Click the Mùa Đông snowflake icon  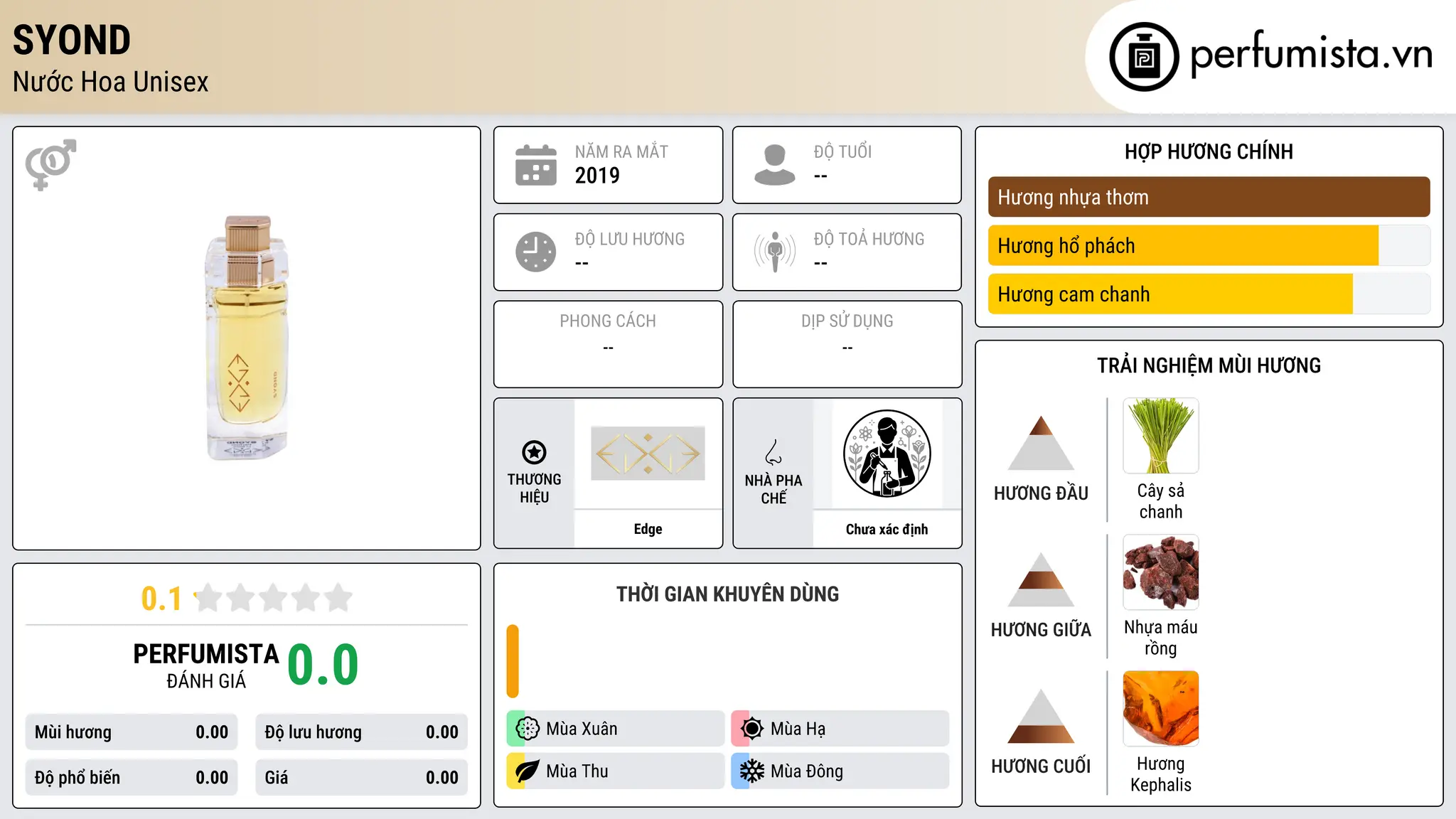752,771
